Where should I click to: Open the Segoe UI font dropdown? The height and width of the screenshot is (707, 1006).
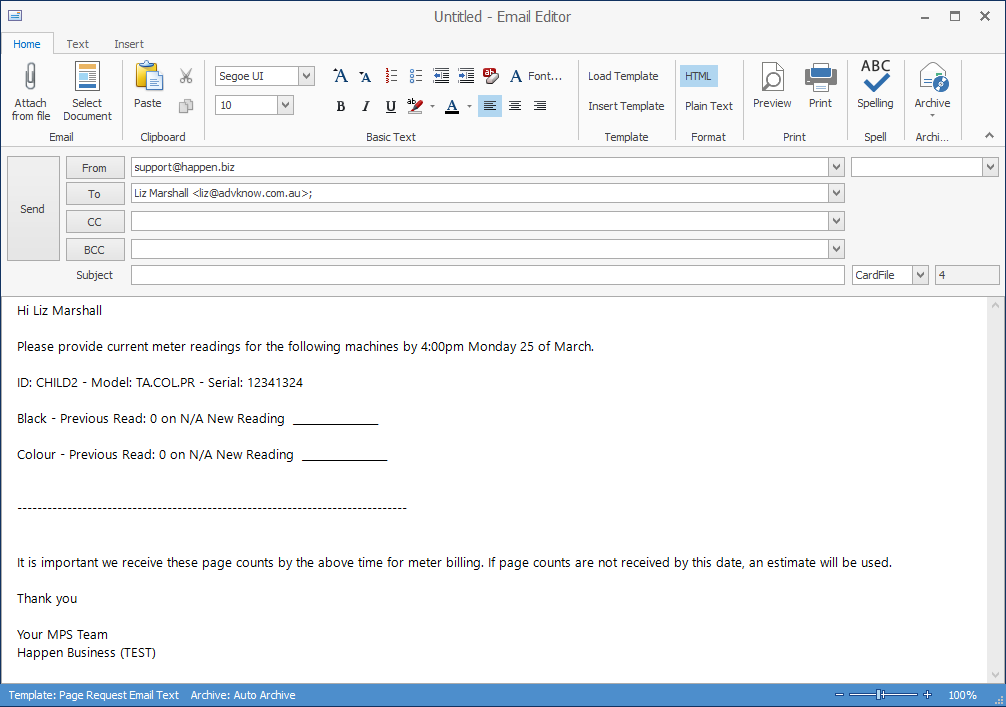(263, 75)
